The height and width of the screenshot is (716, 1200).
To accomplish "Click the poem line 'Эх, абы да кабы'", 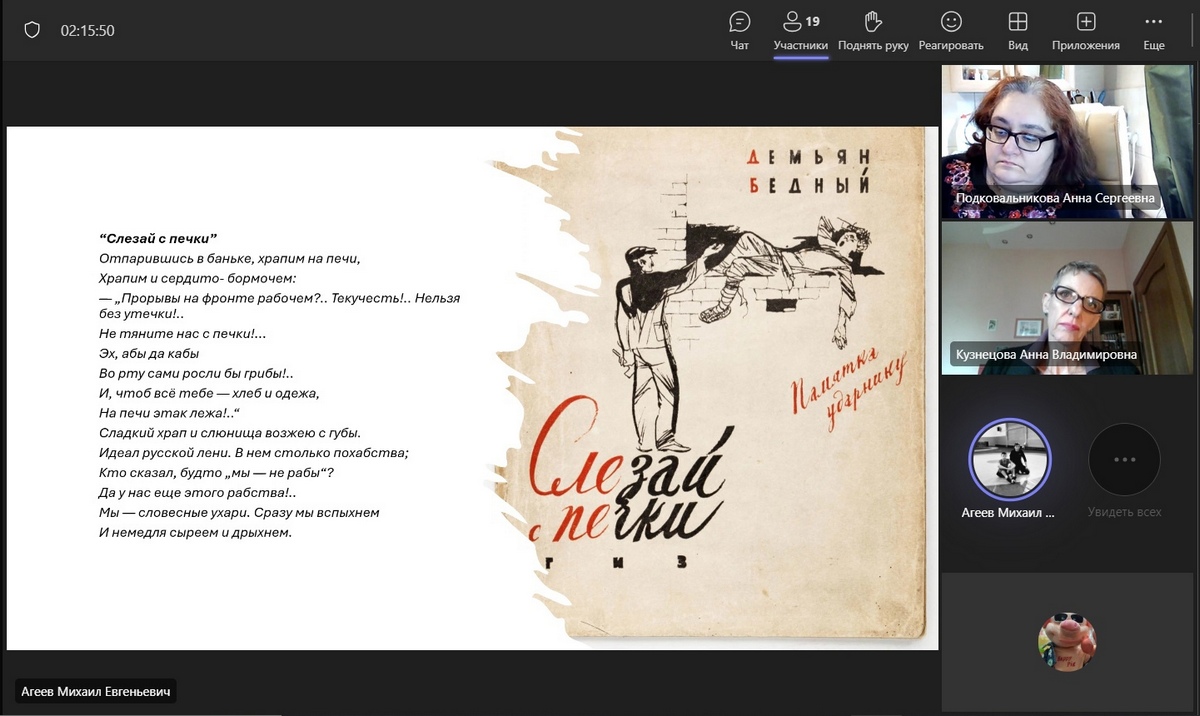I will point(149,353).
